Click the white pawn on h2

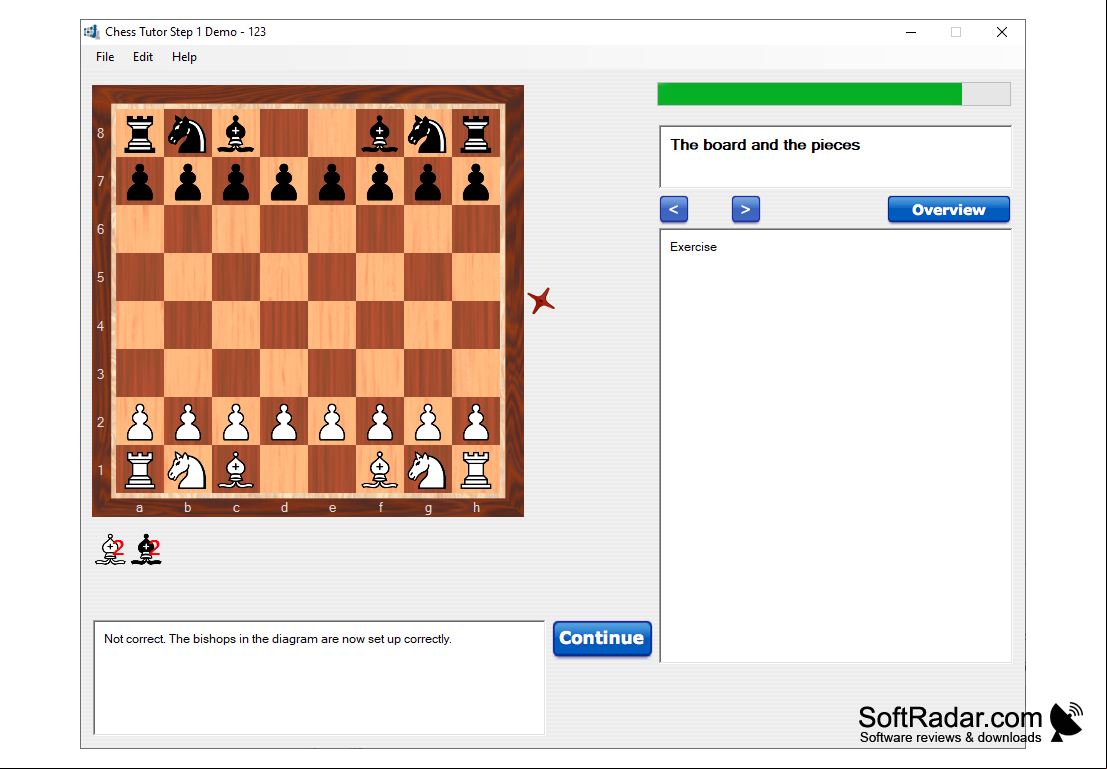476,422
